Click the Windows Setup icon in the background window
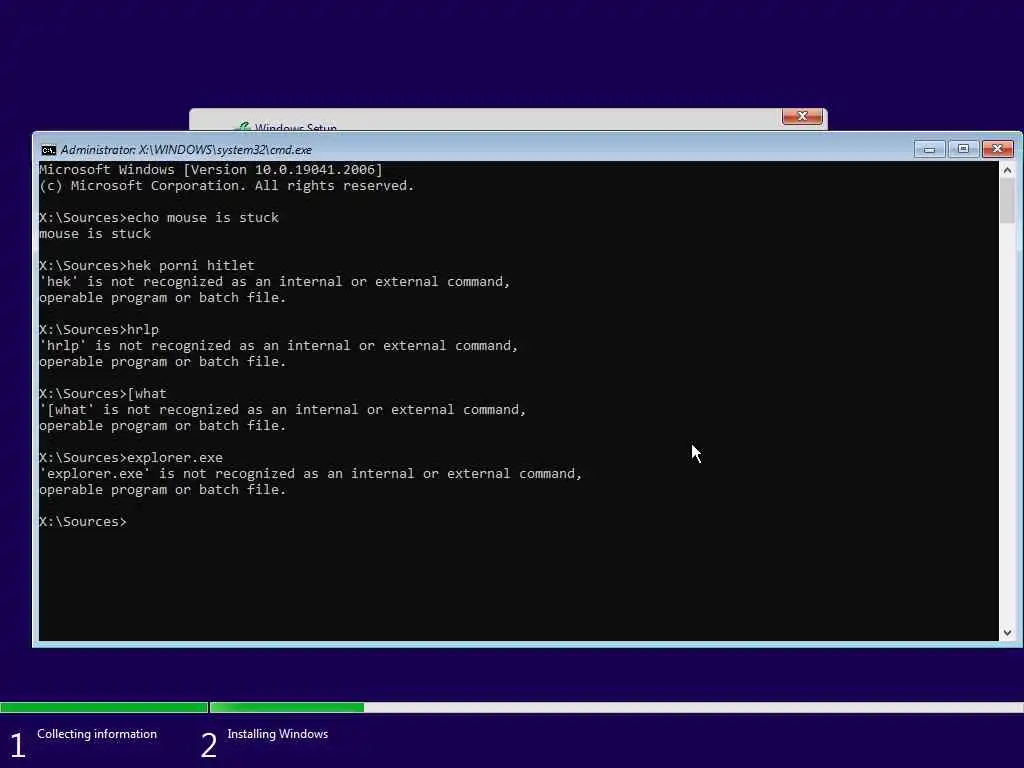 point(242,127)
